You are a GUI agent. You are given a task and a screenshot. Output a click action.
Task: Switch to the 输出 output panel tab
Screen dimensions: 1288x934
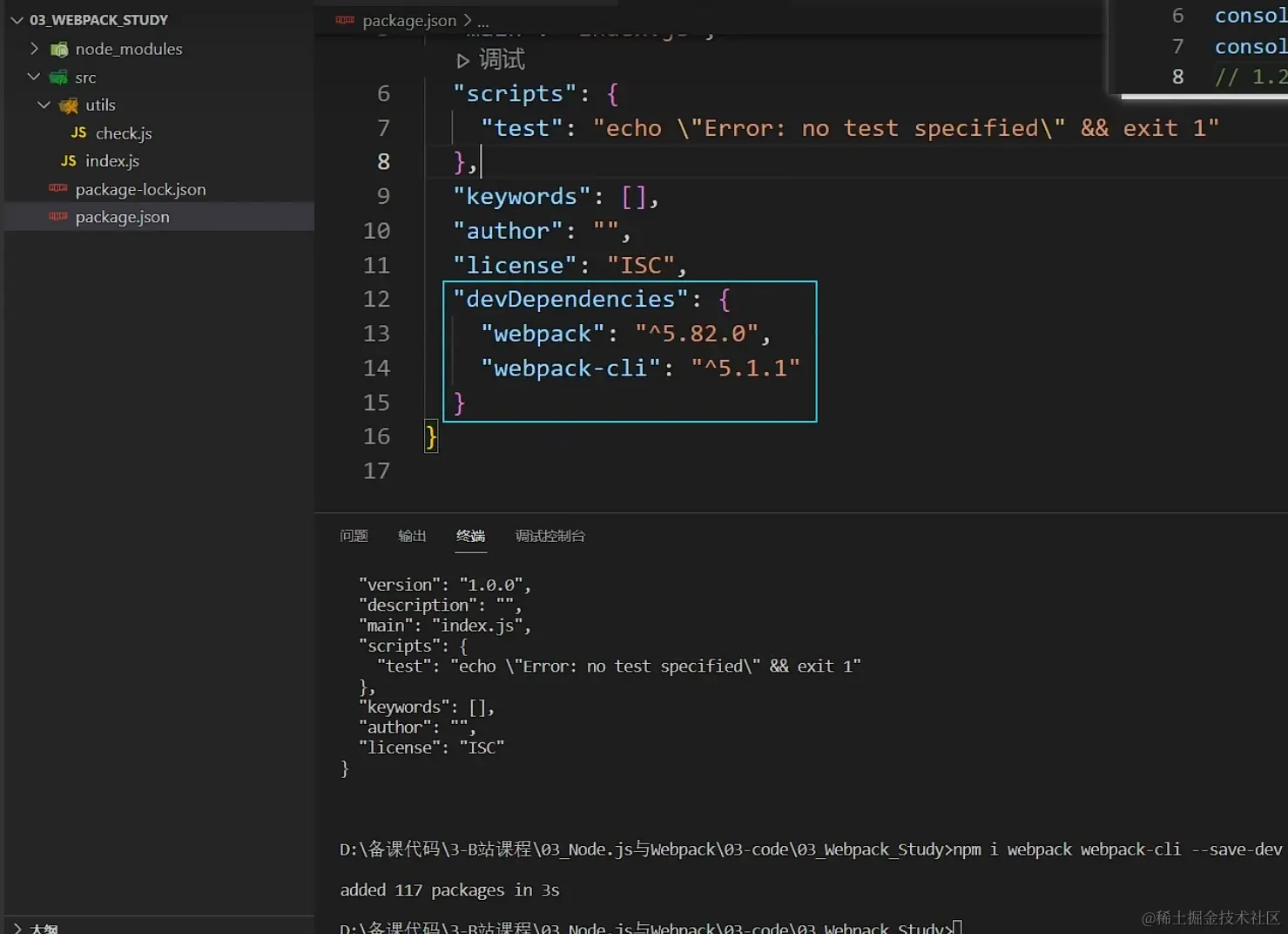(412, 536)
